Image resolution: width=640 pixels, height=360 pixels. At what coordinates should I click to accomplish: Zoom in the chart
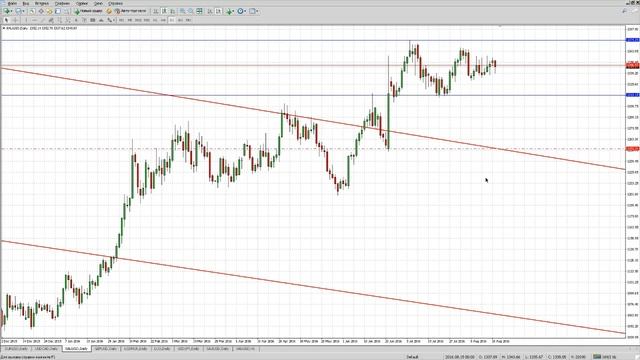point(182,11)
